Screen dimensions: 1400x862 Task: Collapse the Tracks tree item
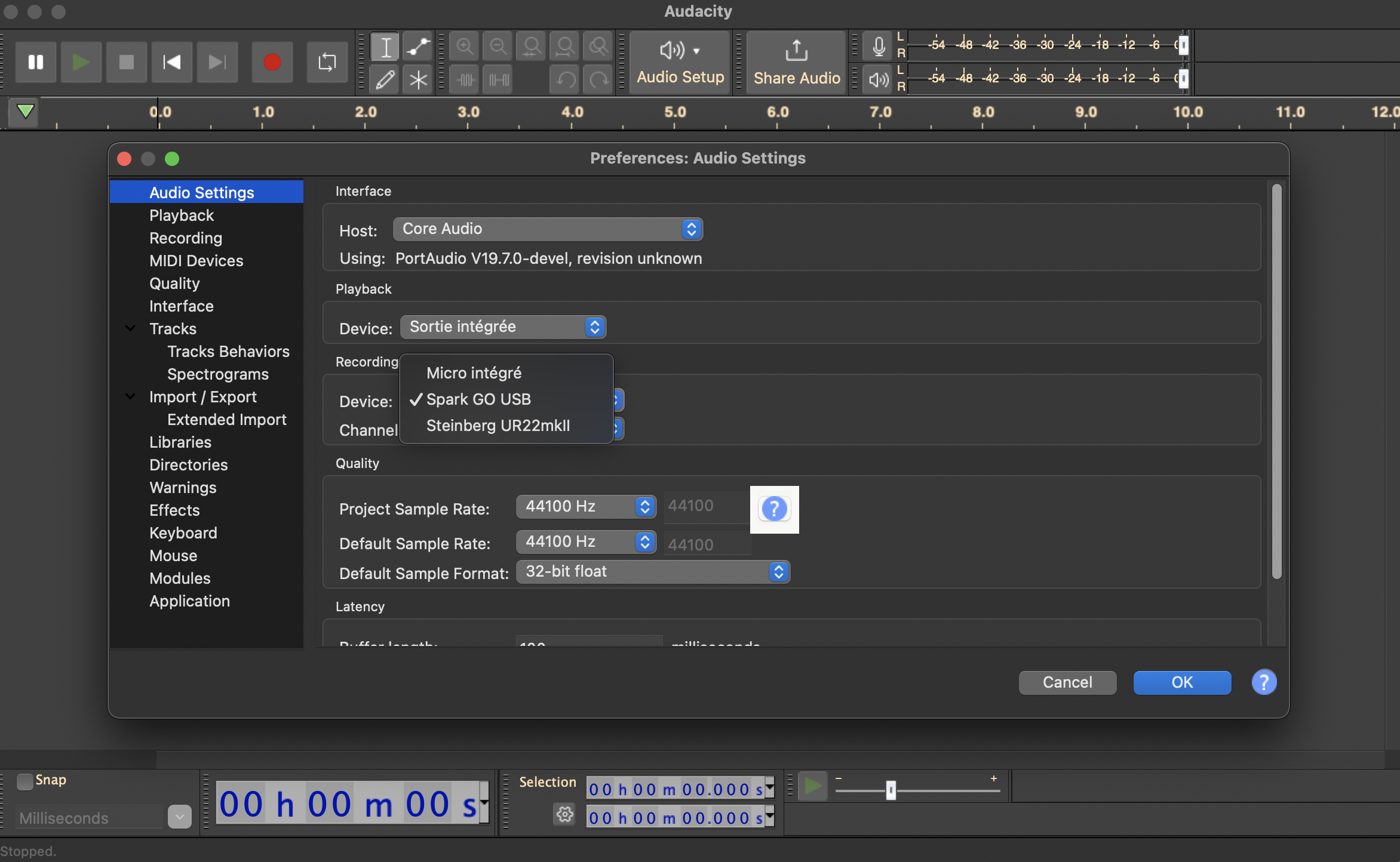tap(130, 328)
